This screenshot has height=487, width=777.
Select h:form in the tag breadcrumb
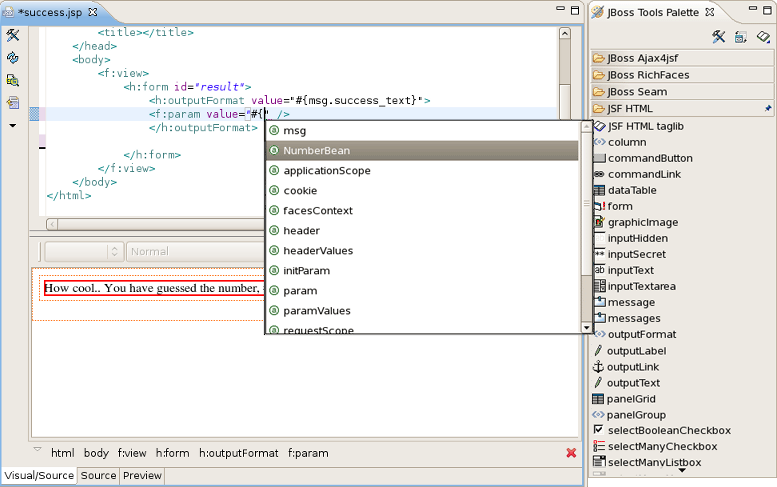(x=172, y=453)
